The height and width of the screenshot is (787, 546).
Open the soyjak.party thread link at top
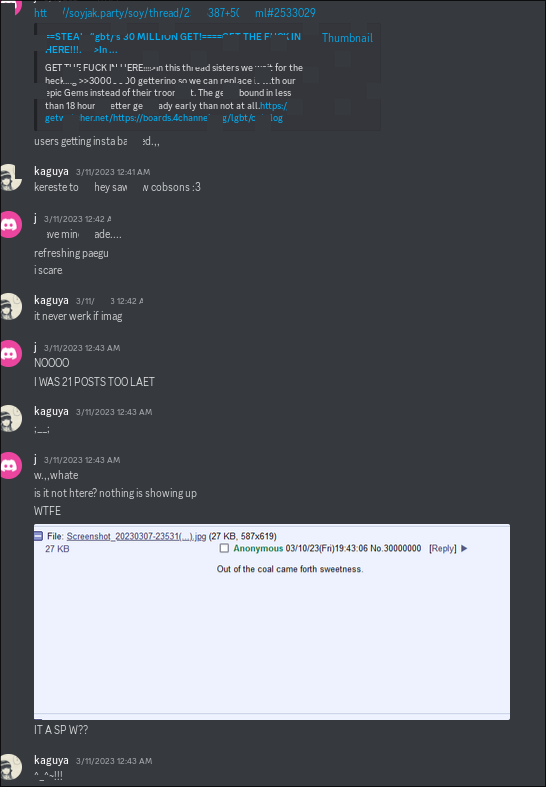pos(175,13)
